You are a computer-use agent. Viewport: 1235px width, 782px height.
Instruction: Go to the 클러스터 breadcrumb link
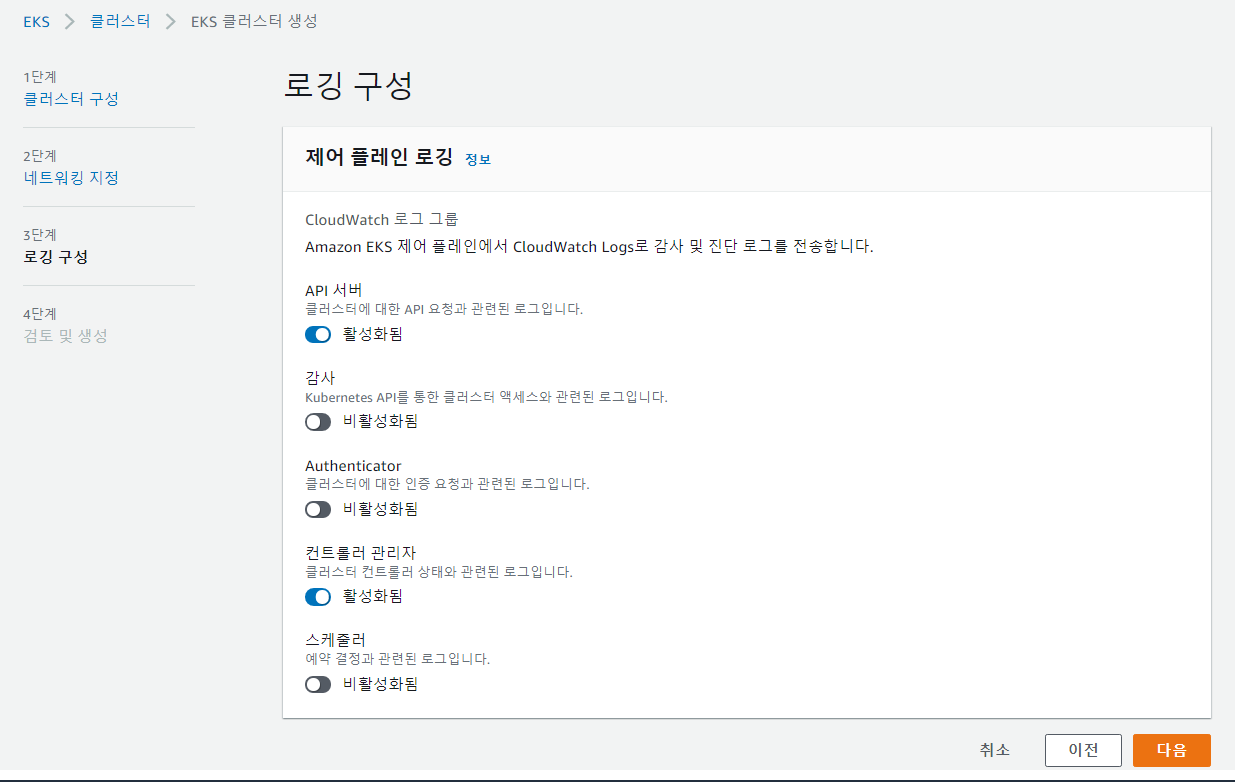[x=120, y=21]
